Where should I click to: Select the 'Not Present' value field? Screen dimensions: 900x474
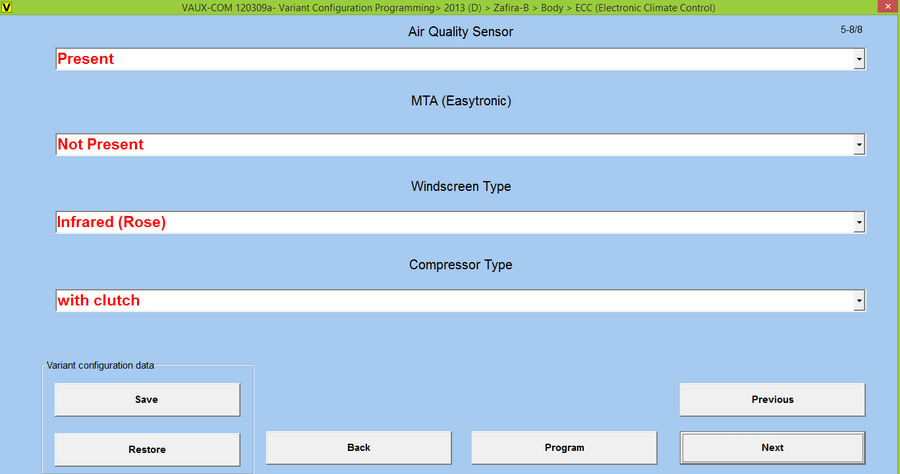(450, 145)
